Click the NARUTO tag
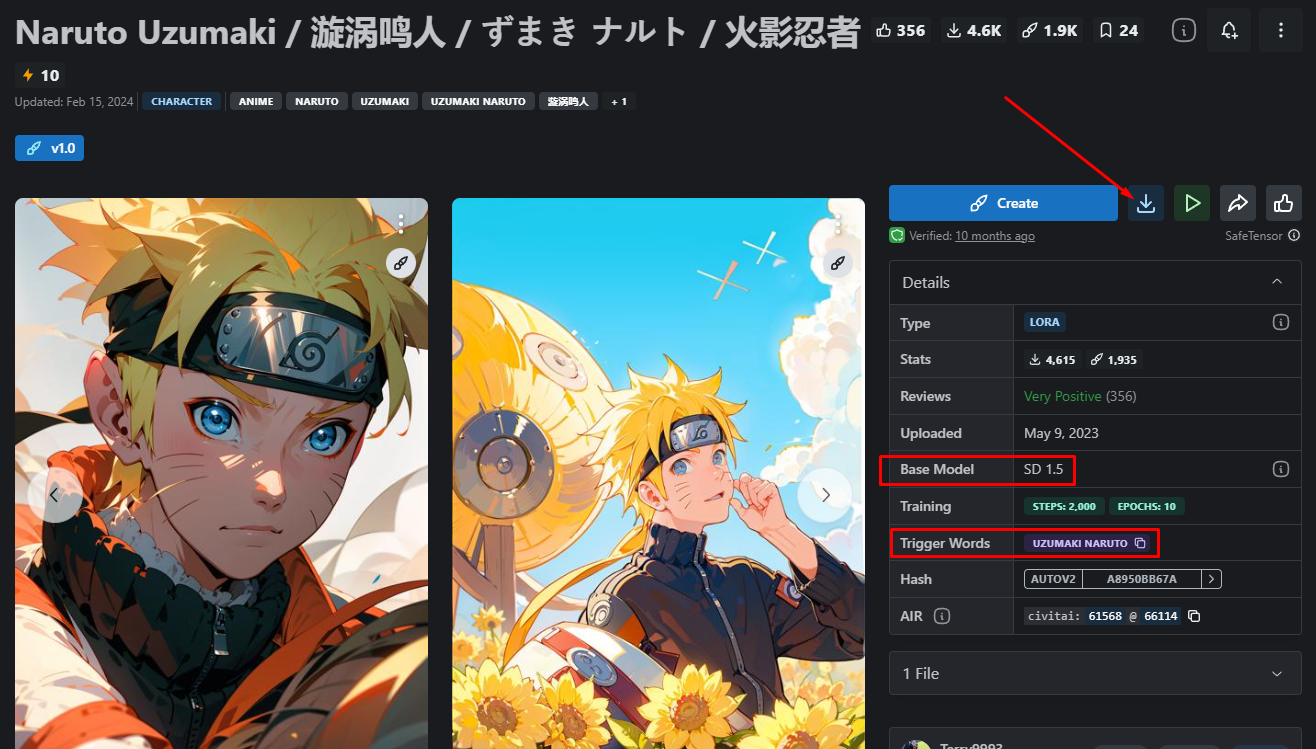1316x749 pixels. 317,101
